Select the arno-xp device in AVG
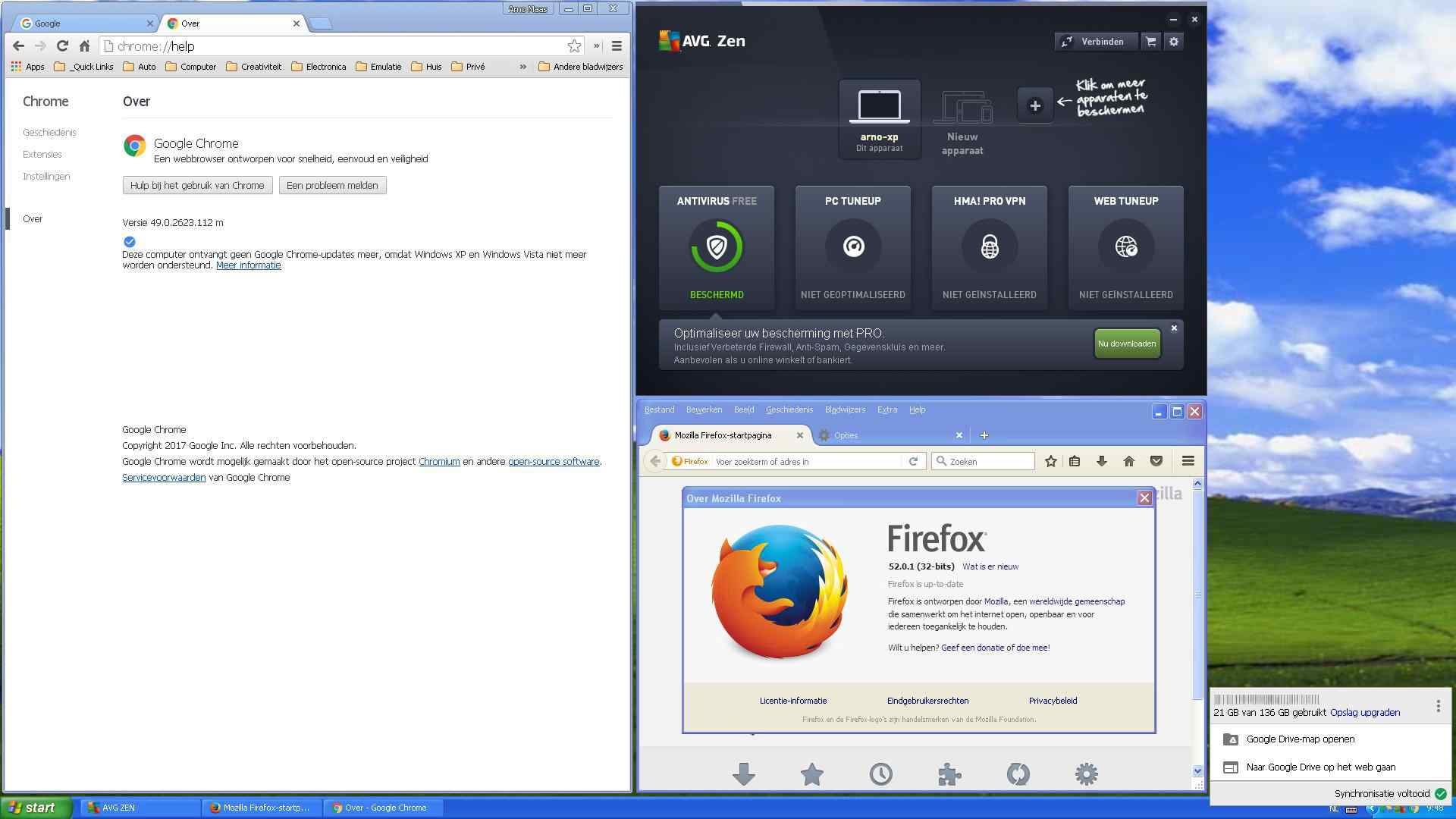 click(x=880, y=119)
